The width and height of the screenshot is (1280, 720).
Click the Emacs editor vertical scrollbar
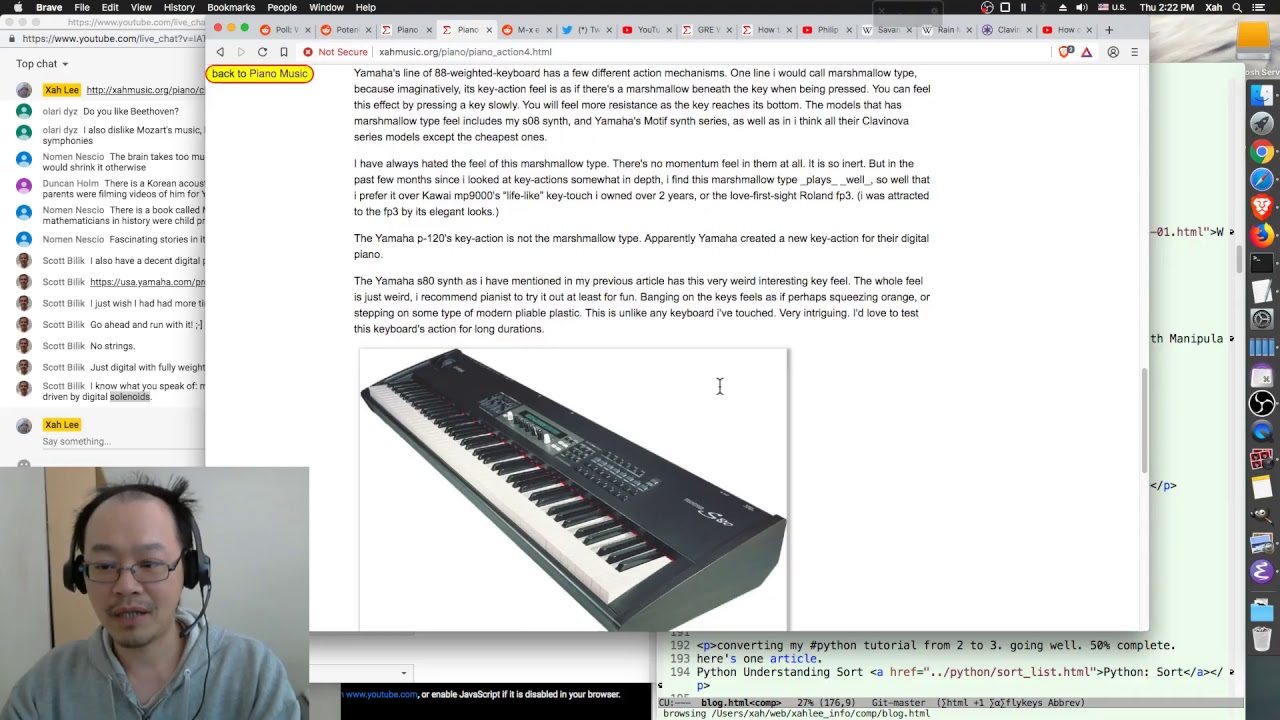[1240, 260]
